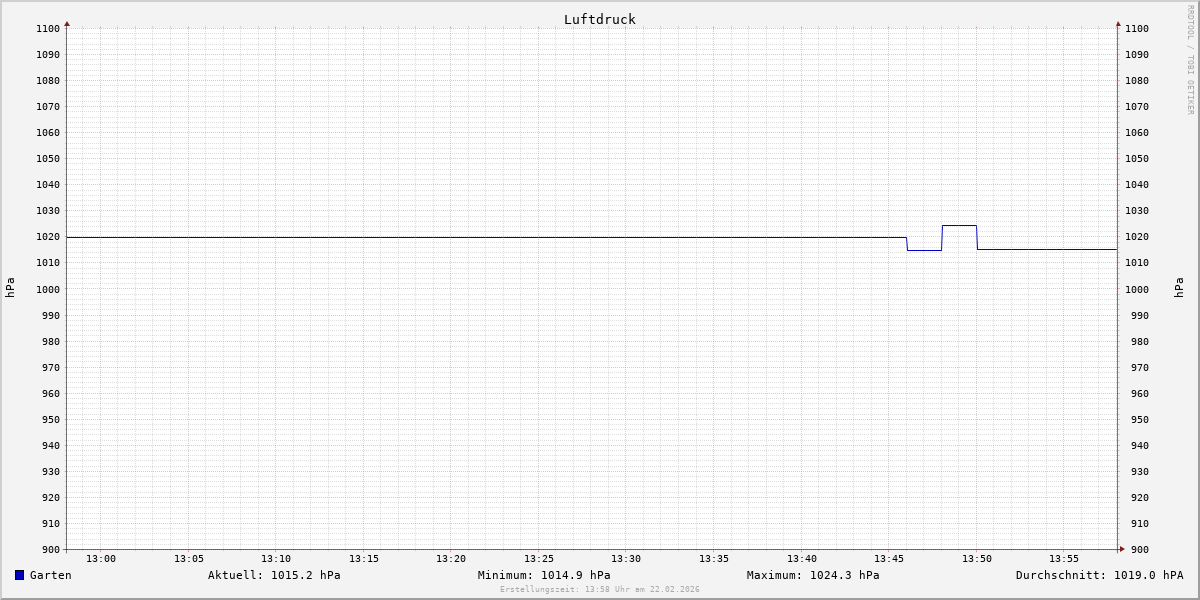
Task: Click the Minimum: 1014.9 hPa statistic
Action: 544,575
